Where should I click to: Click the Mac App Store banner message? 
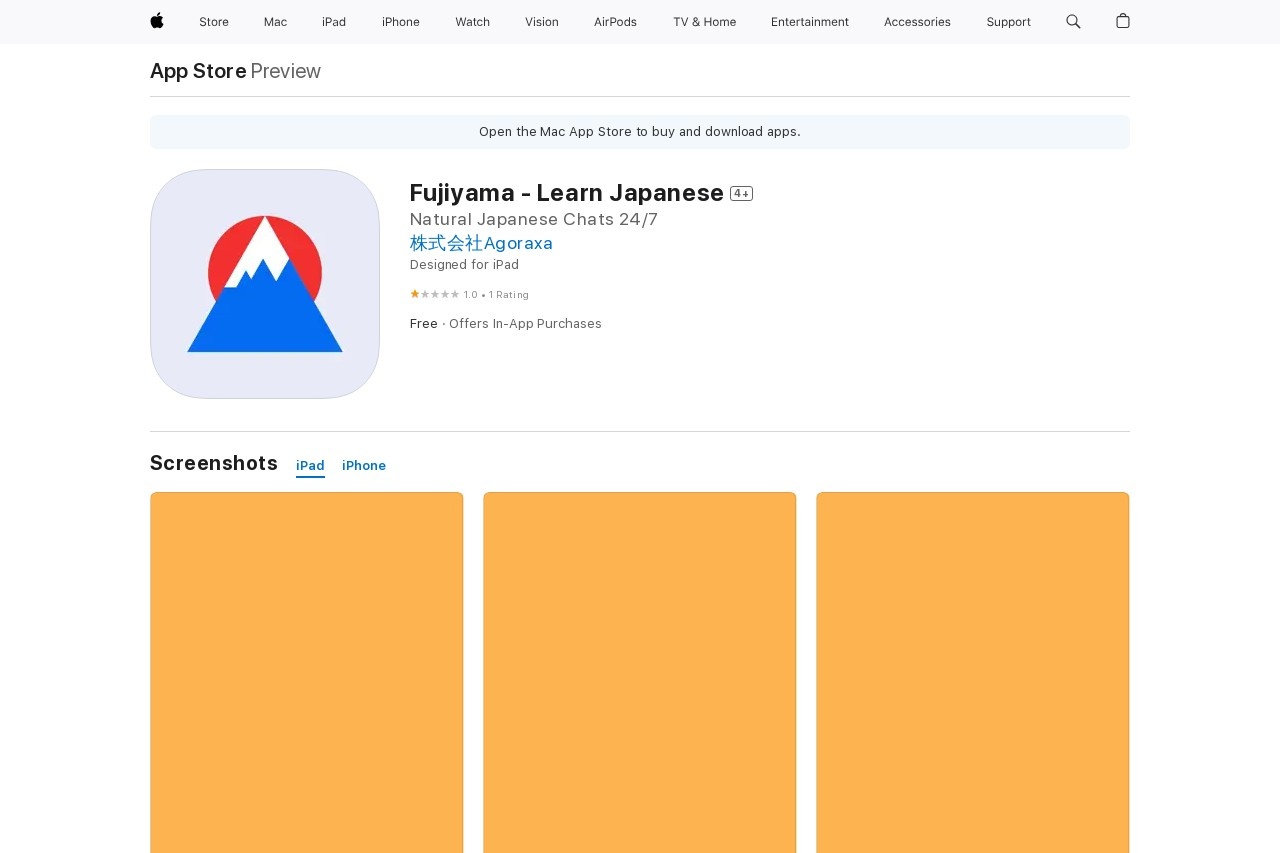click(x=640, y=132)
